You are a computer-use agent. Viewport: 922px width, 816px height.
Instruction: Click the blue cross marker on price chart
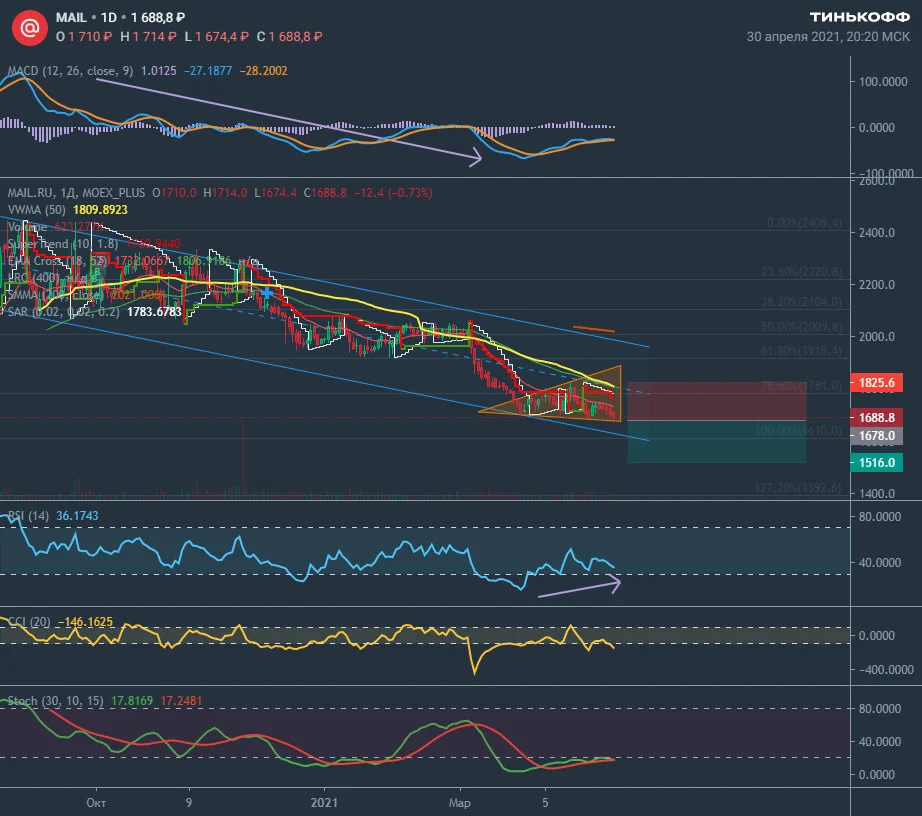266,292
